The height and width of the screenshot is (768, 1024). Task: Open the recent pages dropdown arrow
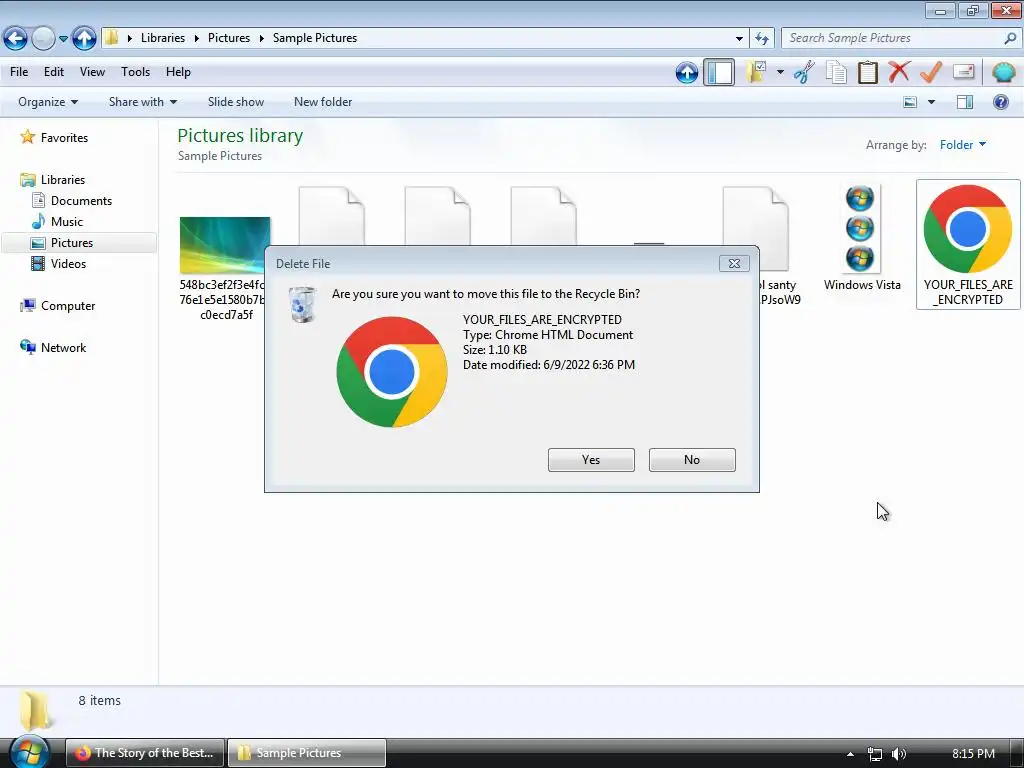coord(63,39)
